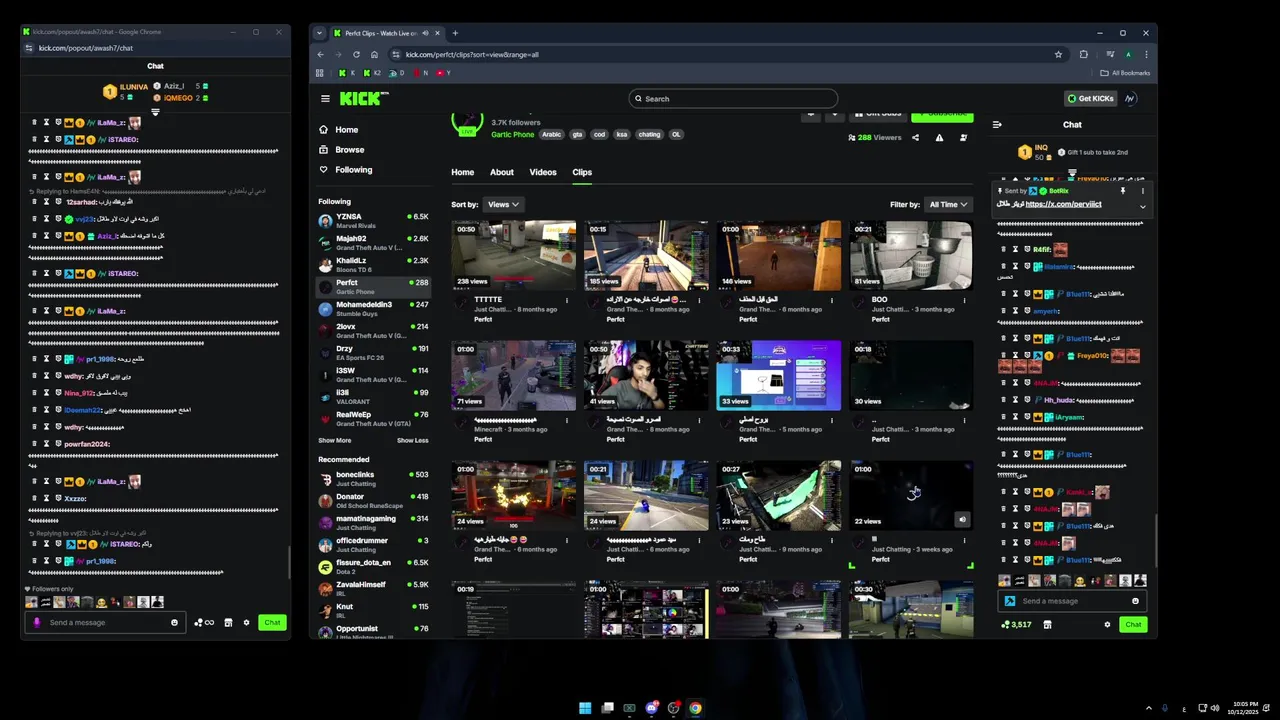Open chat settings gear in main Kick window

(x=1107, y=625)
